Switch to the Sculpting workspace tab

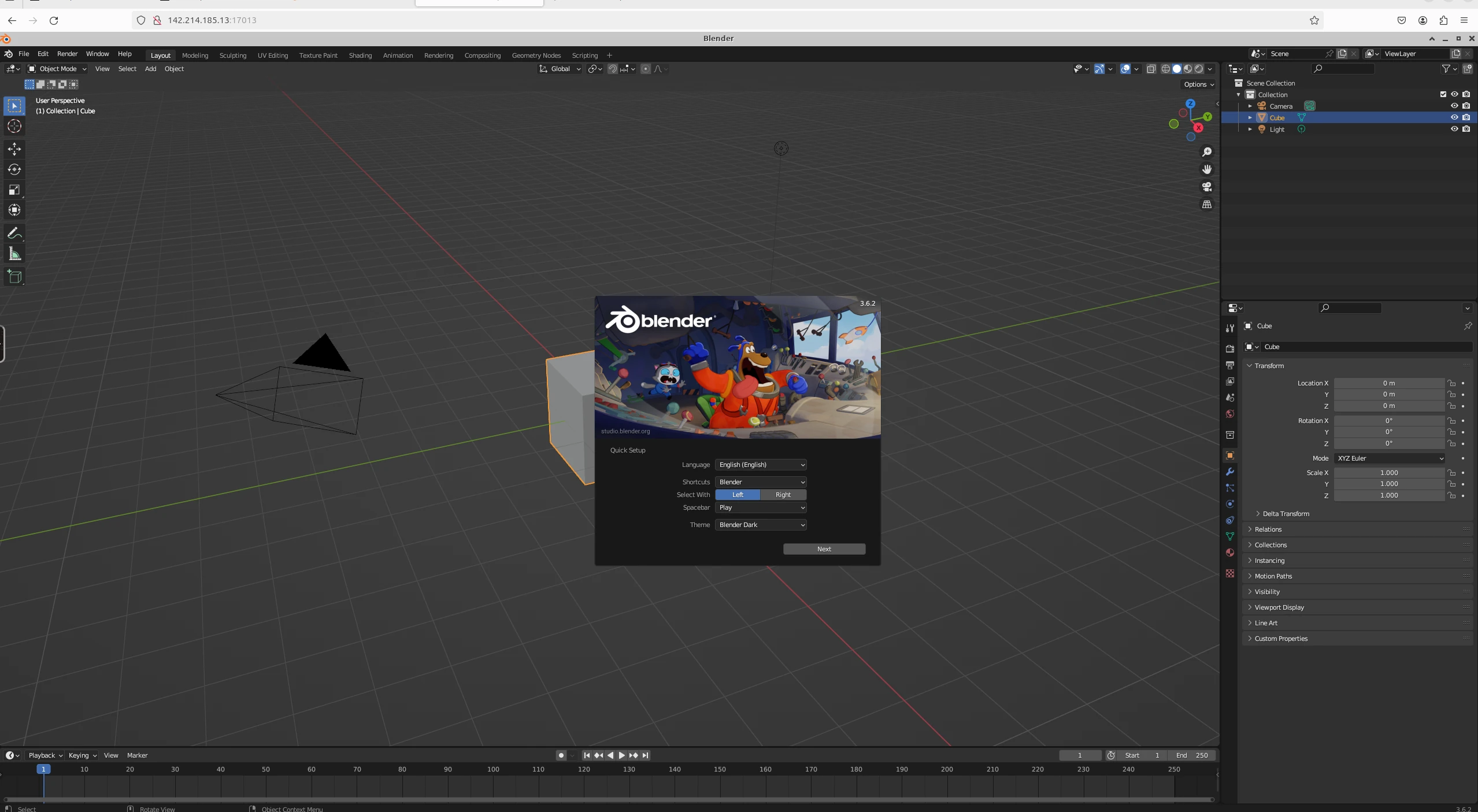point(233,55)
